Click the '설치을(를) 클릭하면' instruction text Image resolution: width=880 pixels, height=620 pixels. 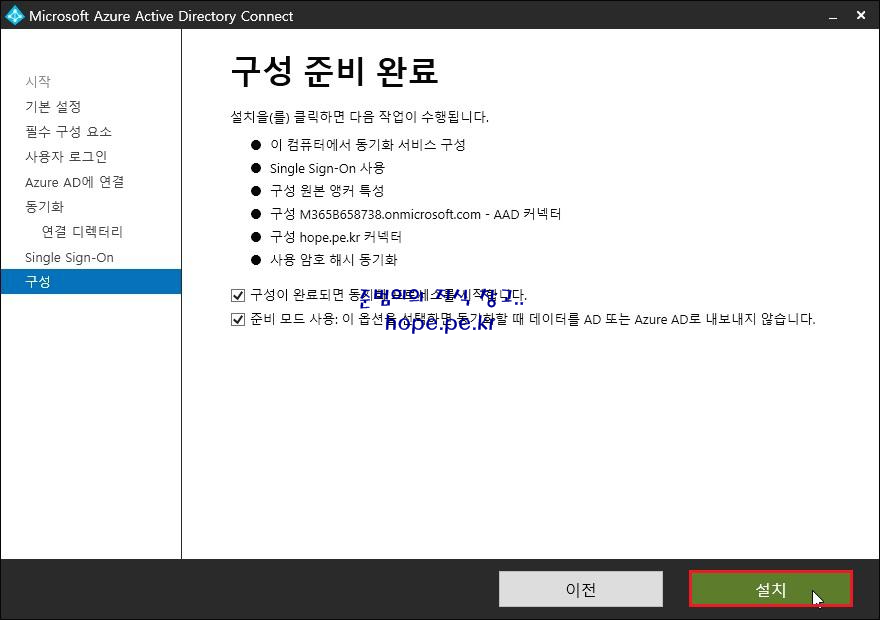click(360, 117)
